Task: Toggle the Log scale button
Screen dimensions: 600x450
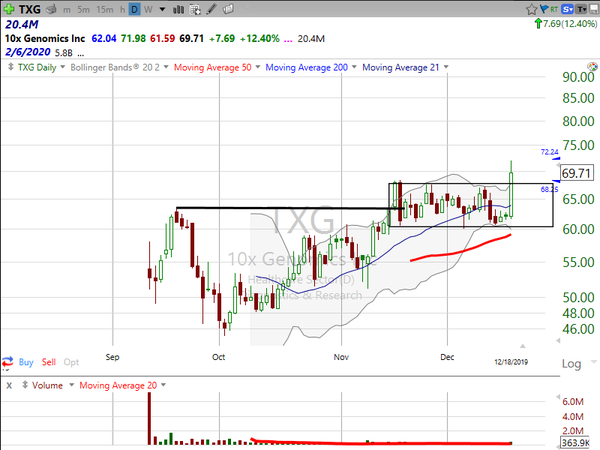Action: 571,364
